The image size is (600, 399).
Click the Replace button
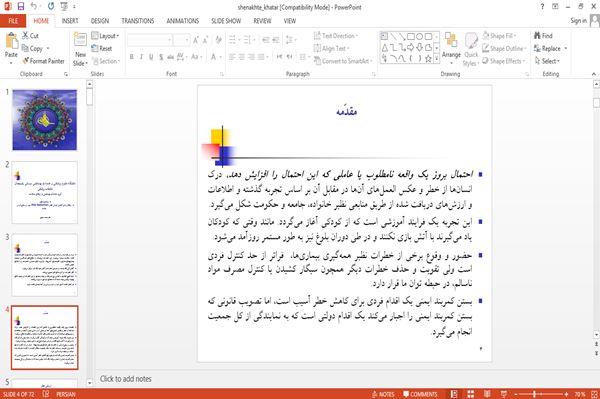point(551,49)
